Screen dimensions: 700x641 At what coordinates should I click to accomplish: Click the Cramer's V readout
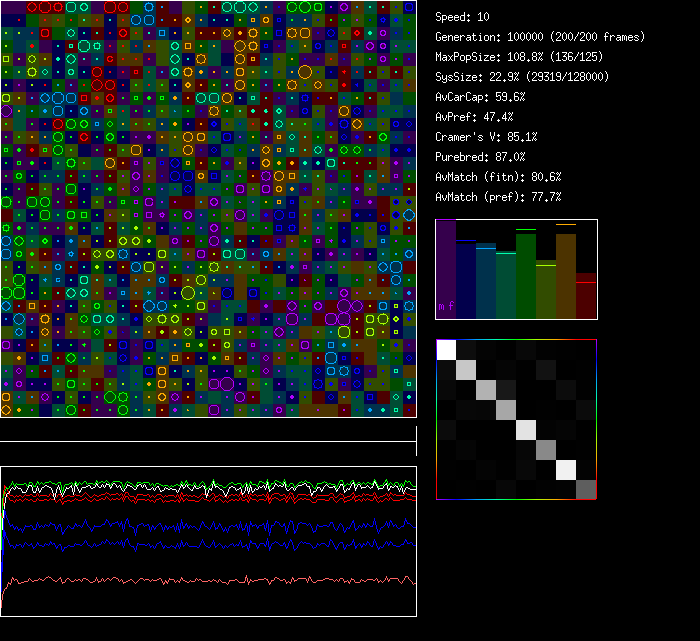click(486, 137)
